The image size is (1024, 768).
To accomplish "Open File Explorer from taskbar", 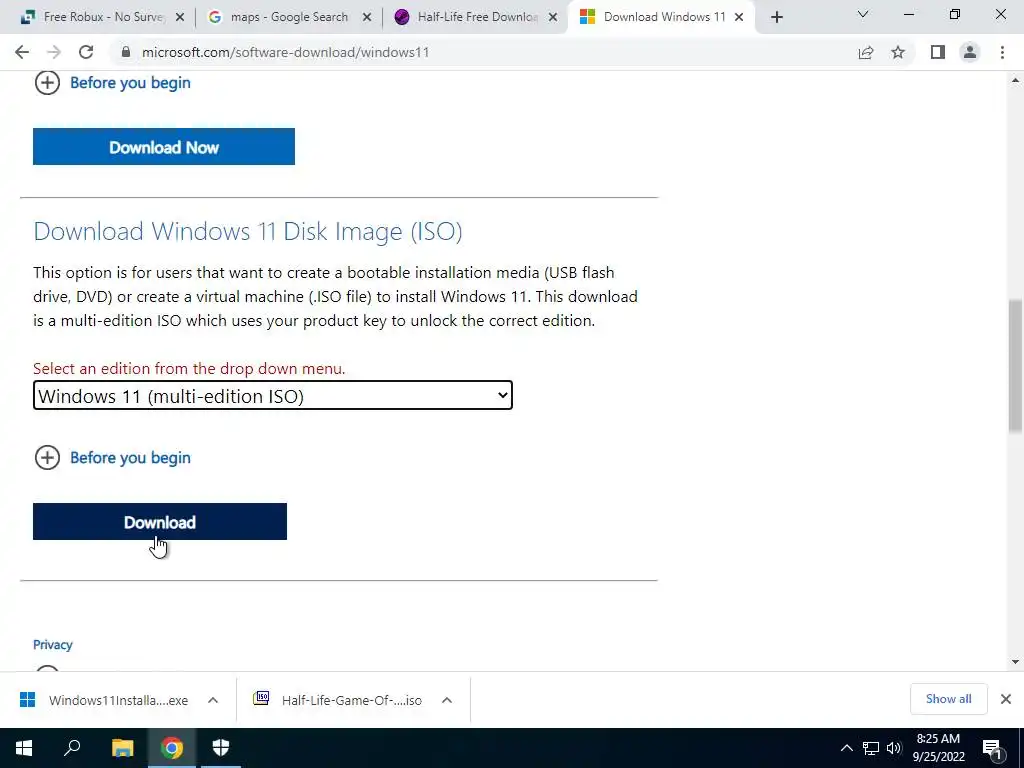I will coord(122,748).
